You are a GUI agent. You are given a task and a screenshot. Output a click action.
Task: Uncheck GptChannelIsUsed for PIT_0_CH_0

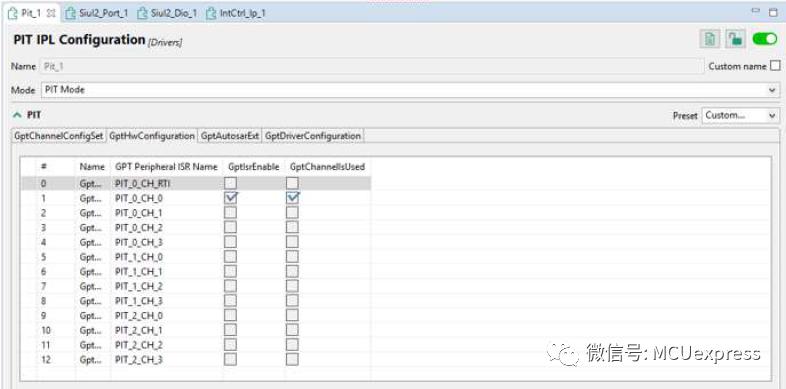click(x=292, y=198)
